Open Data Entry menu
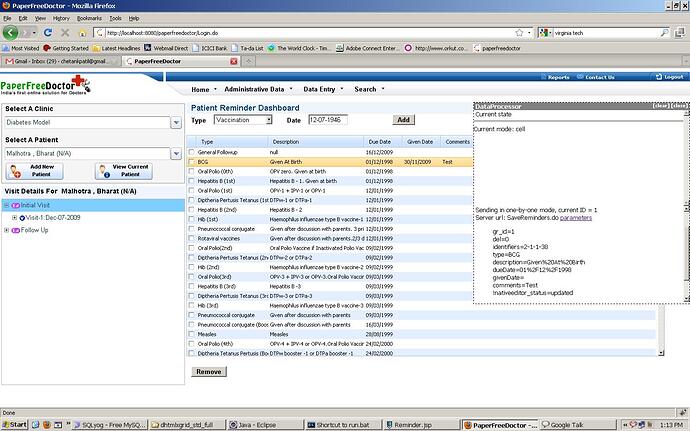Image resolution: width=690 pixels, height=431 pixels. pyautogui.click(x=323, y=89)
